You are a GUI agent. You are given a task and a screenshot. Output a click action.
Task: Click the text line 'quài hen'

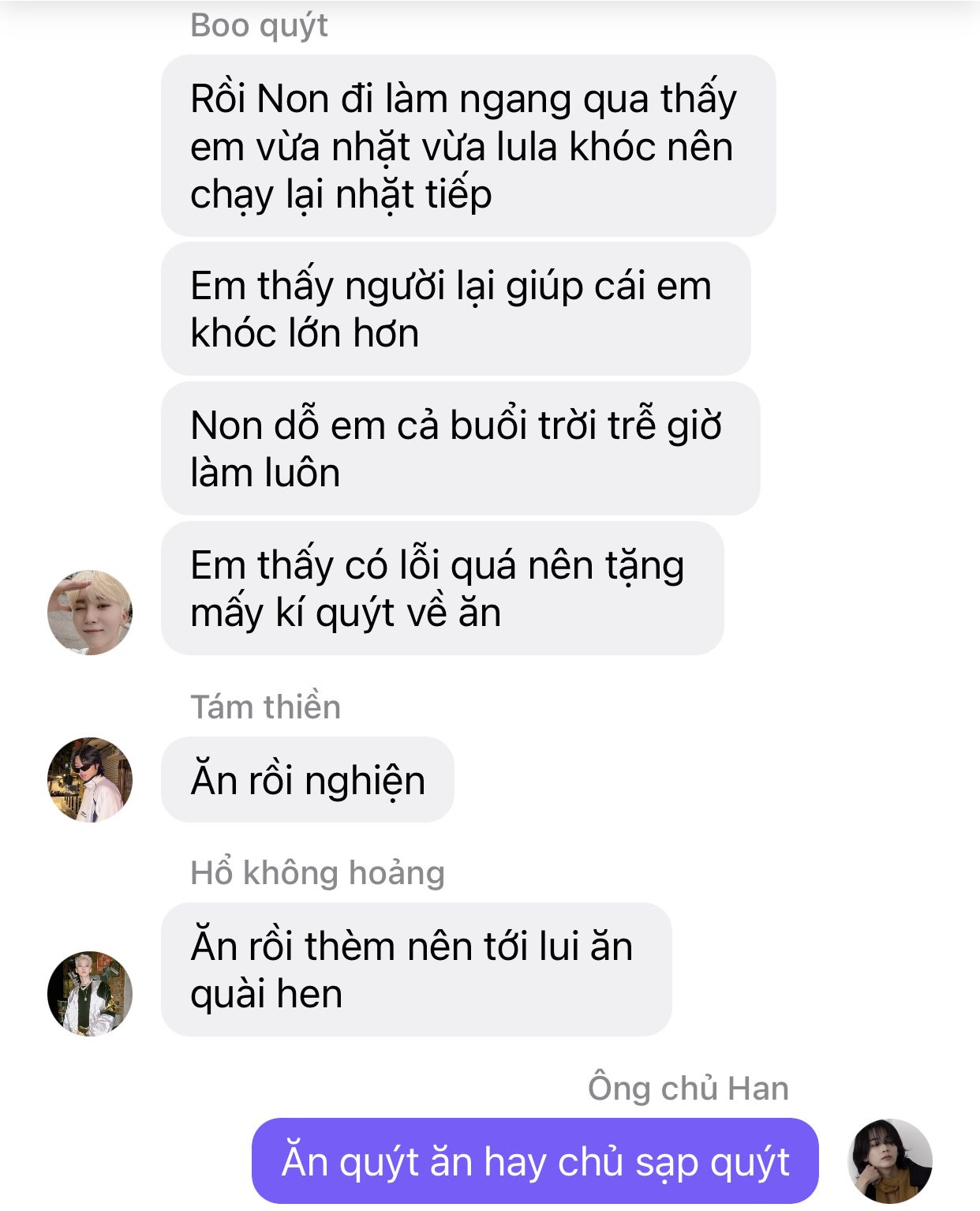(x=266, y=994)
